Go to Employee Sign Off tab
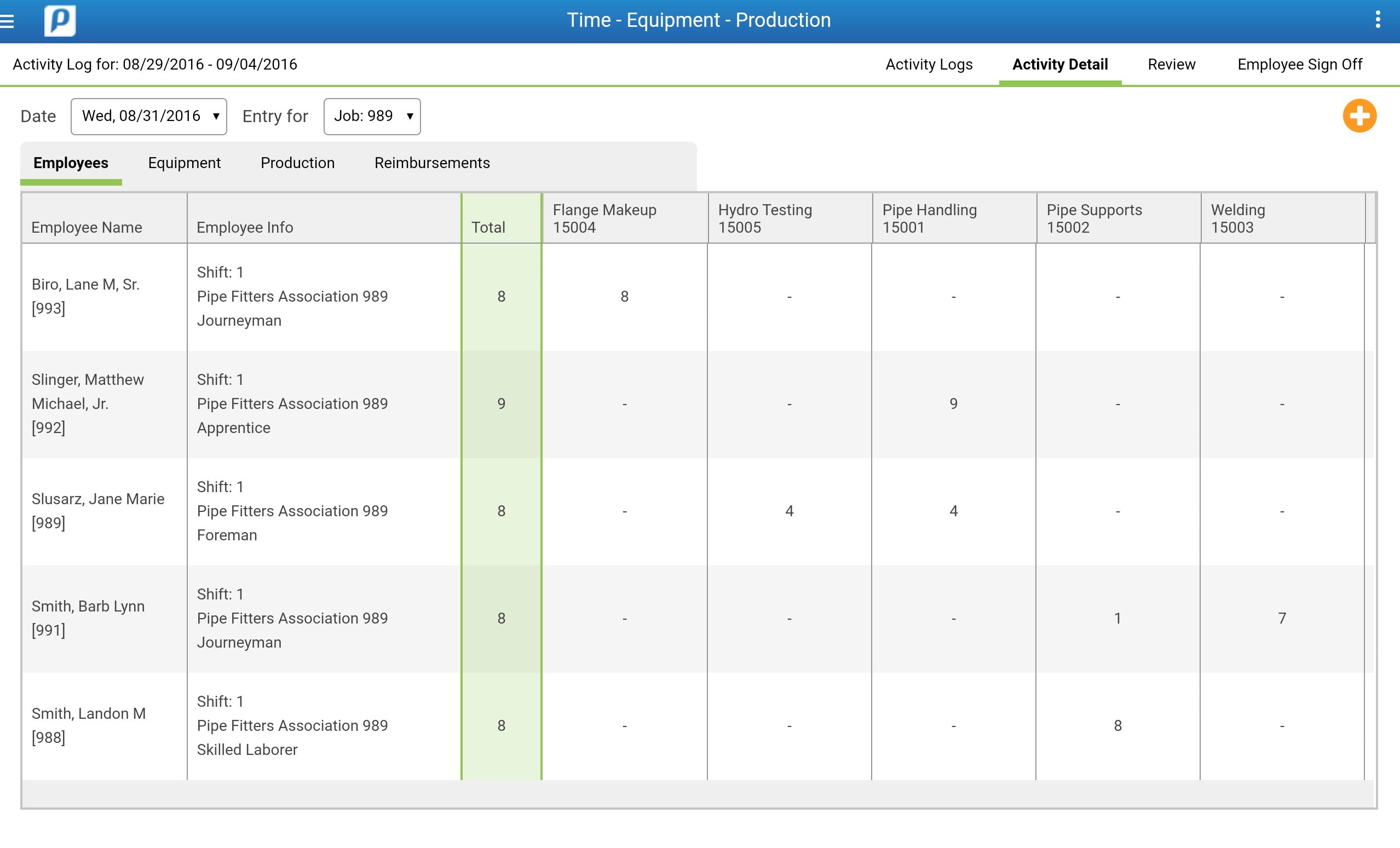Screen dimensions: 1400x848 click(1299, 65)
